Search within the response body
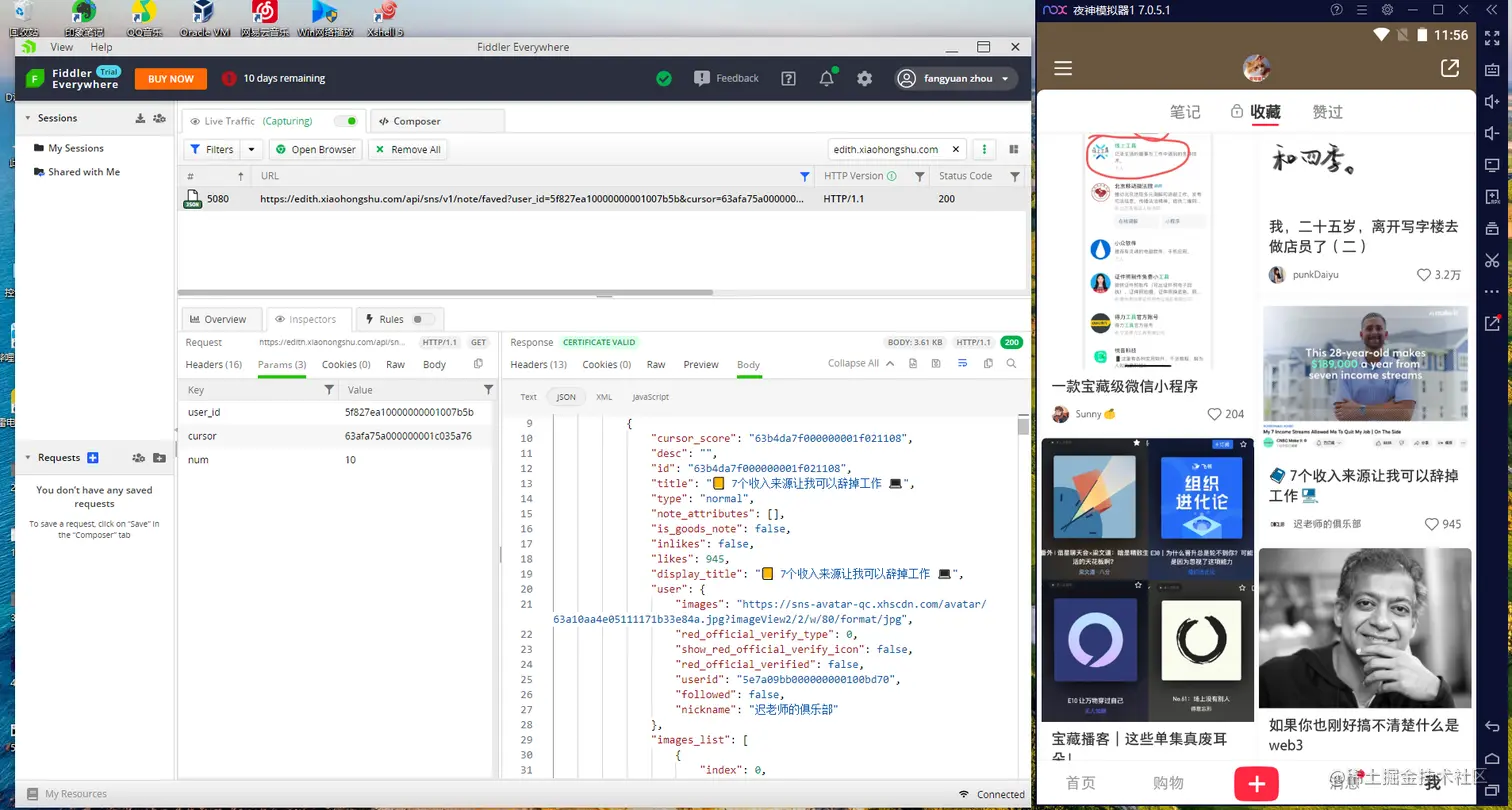Image resolution: width=1512 pixels, height=810 pixels. coord(1011,364)
